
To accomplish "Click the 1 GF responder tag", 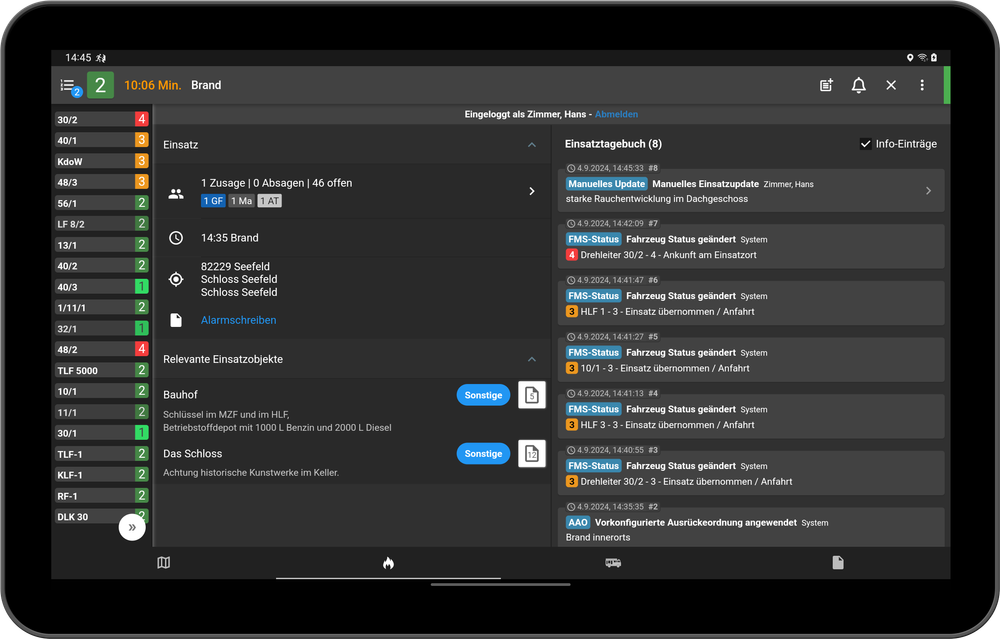I will click(x=213, y=201).
